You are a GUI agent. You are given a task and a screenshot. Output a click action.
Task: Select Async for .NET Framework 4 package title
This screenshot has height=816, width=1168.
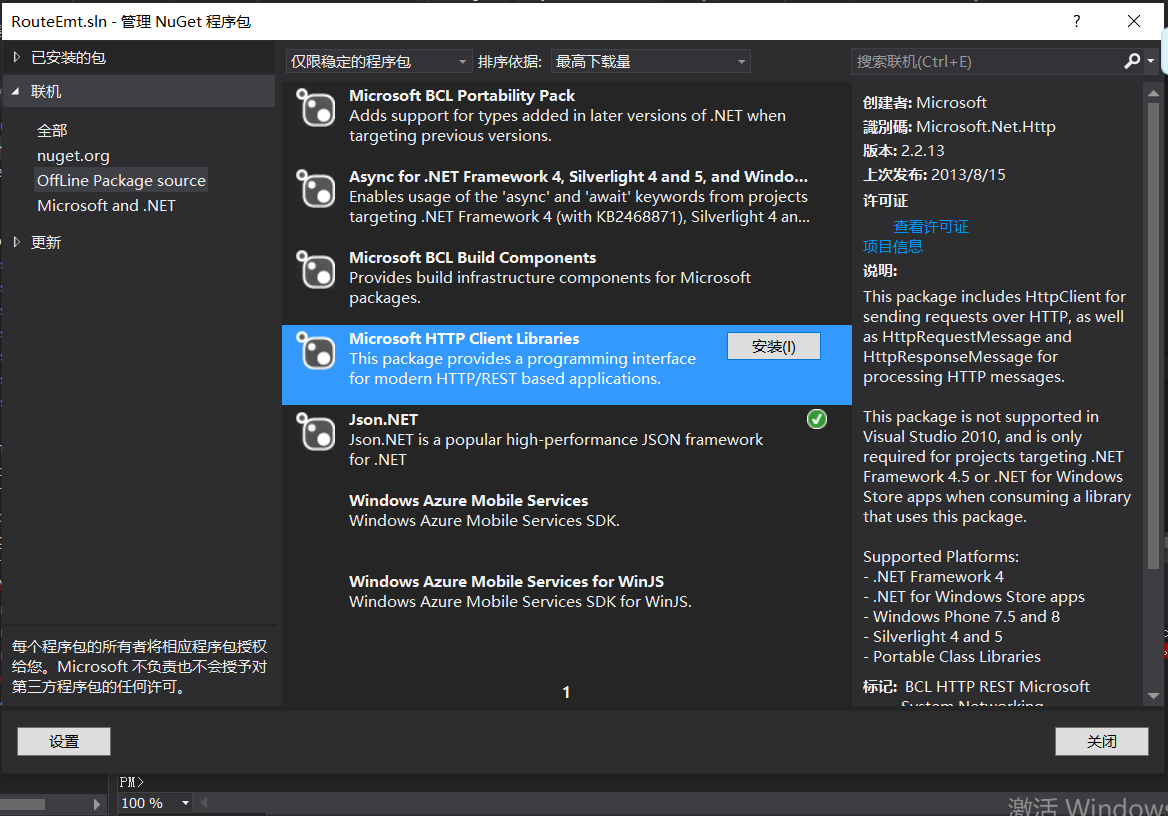pyautogui.click(x=578, y=177)
